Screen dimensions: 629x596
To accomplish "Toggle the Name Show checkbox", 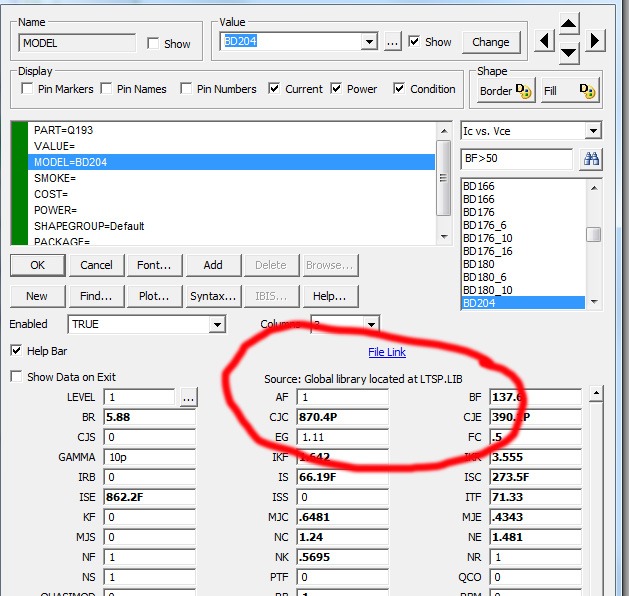I will tap(153, 43).
